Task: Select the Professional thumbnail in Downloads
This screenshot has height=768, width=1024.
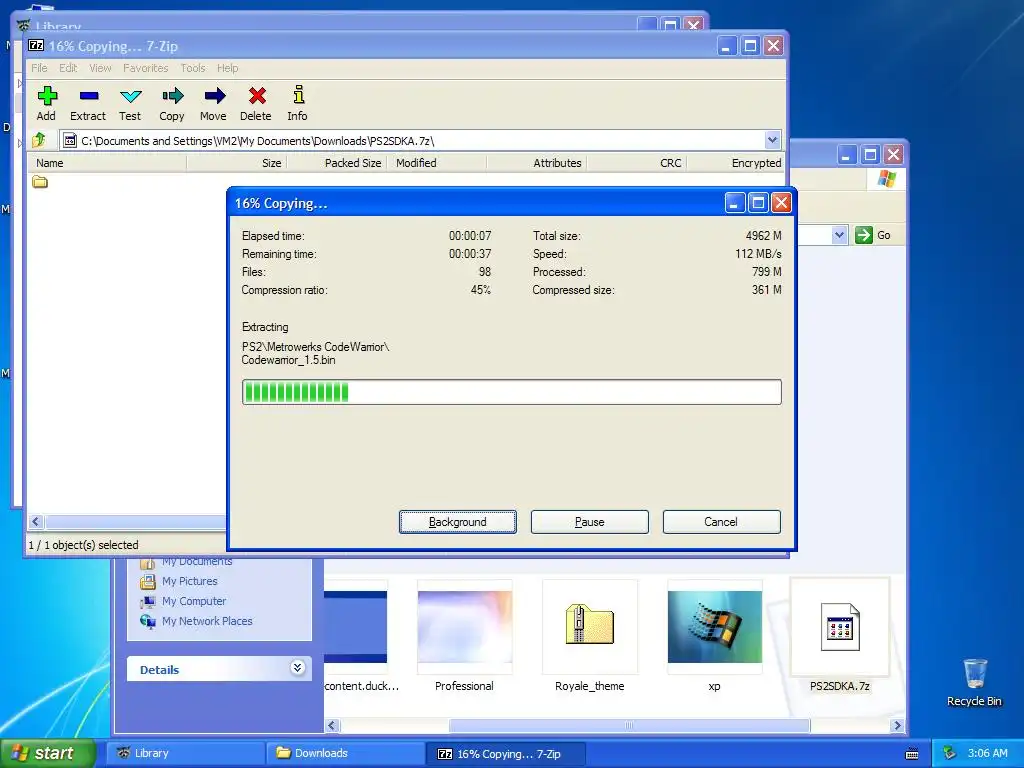Action: tap(464, 627)
